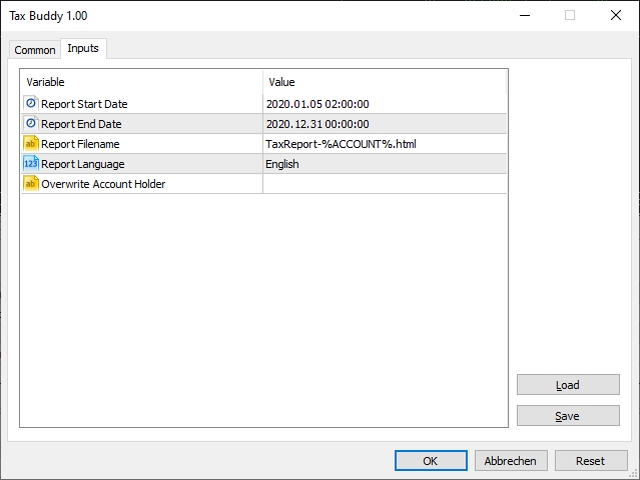
Task: Switch to the Common tab
Action: [x=35, y=50]
